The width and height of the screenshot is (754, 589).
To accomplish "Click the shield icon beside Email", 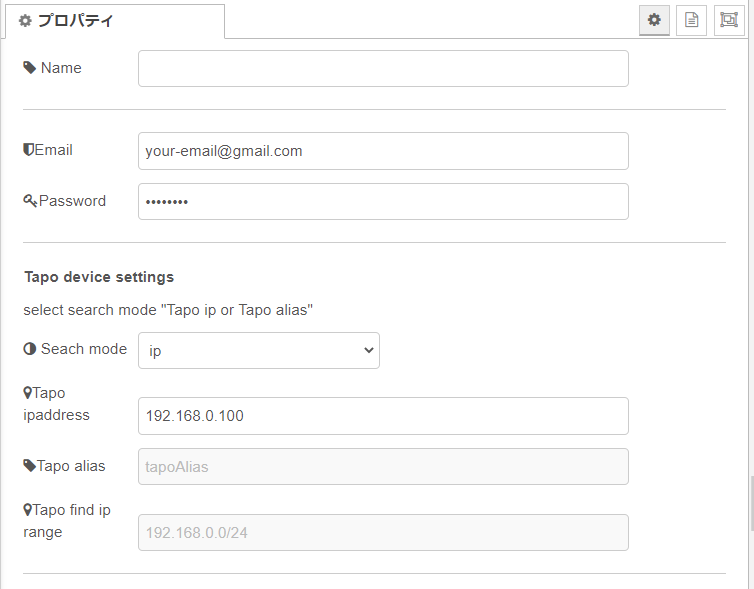I will pos(29,150).
